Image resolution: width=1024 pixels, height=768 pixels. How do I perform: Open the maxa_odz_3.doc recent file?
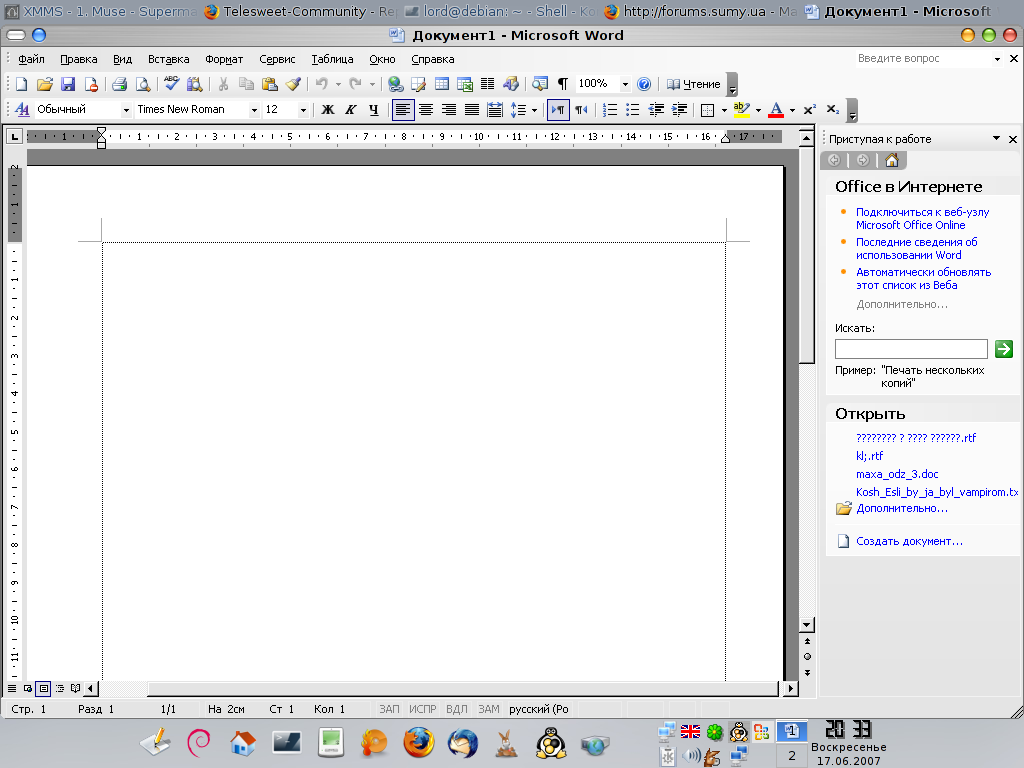(897, 474)
